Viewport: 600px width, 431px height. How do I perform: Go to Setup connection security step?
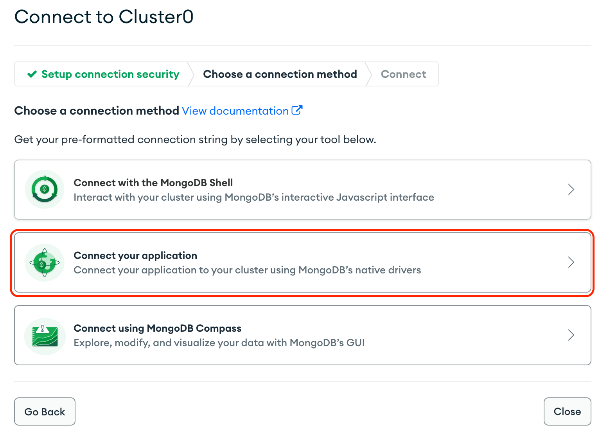103,74
